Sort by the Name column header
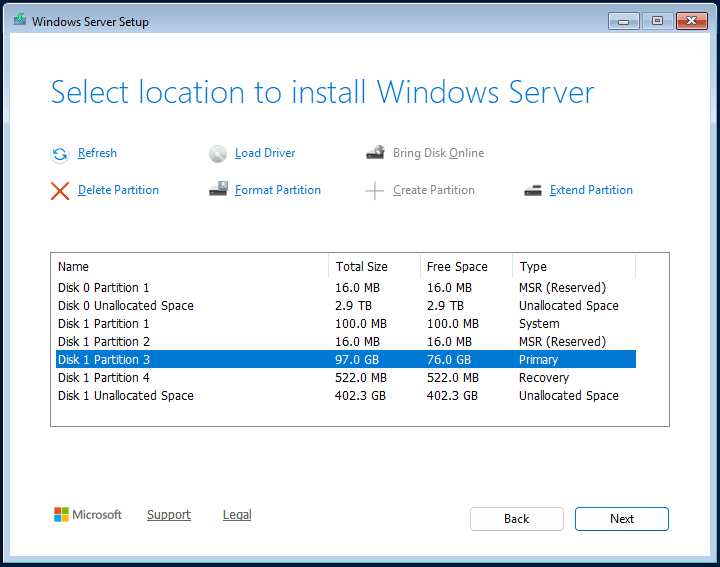Viewport: 720px width, 567px height. coord(192,266)
